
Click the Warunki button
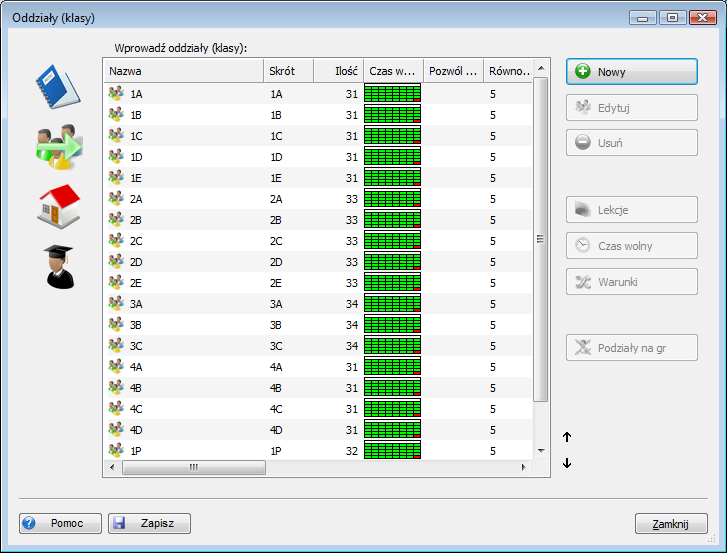[631, 282]
